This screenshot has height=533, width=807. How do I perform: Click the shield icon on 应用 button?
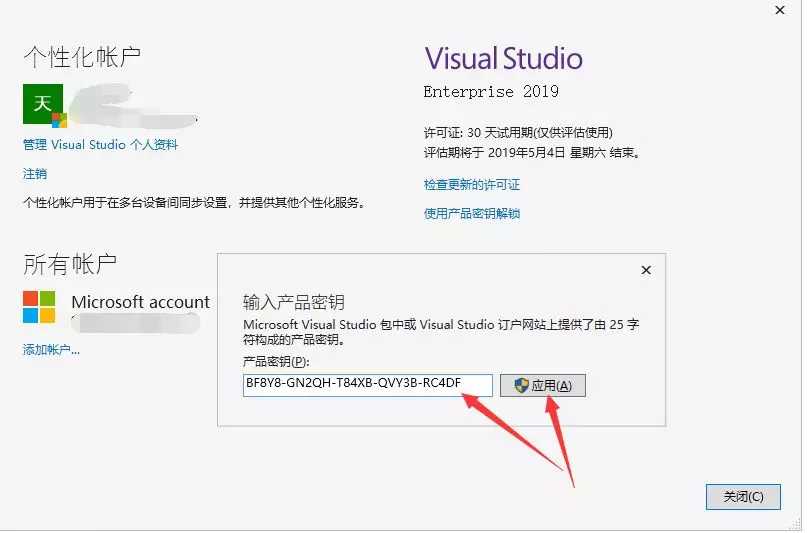click(x=521, y=385)
